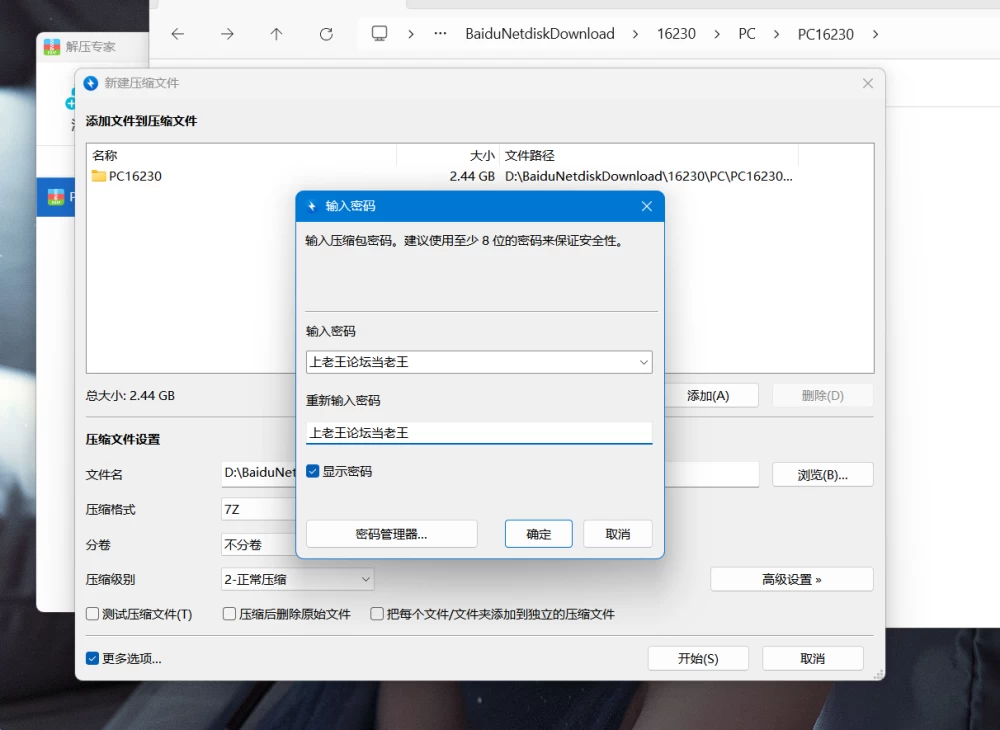Select the 2.44 GB size cell
The image size is (1000, 730).
click(x=472, y=176)
